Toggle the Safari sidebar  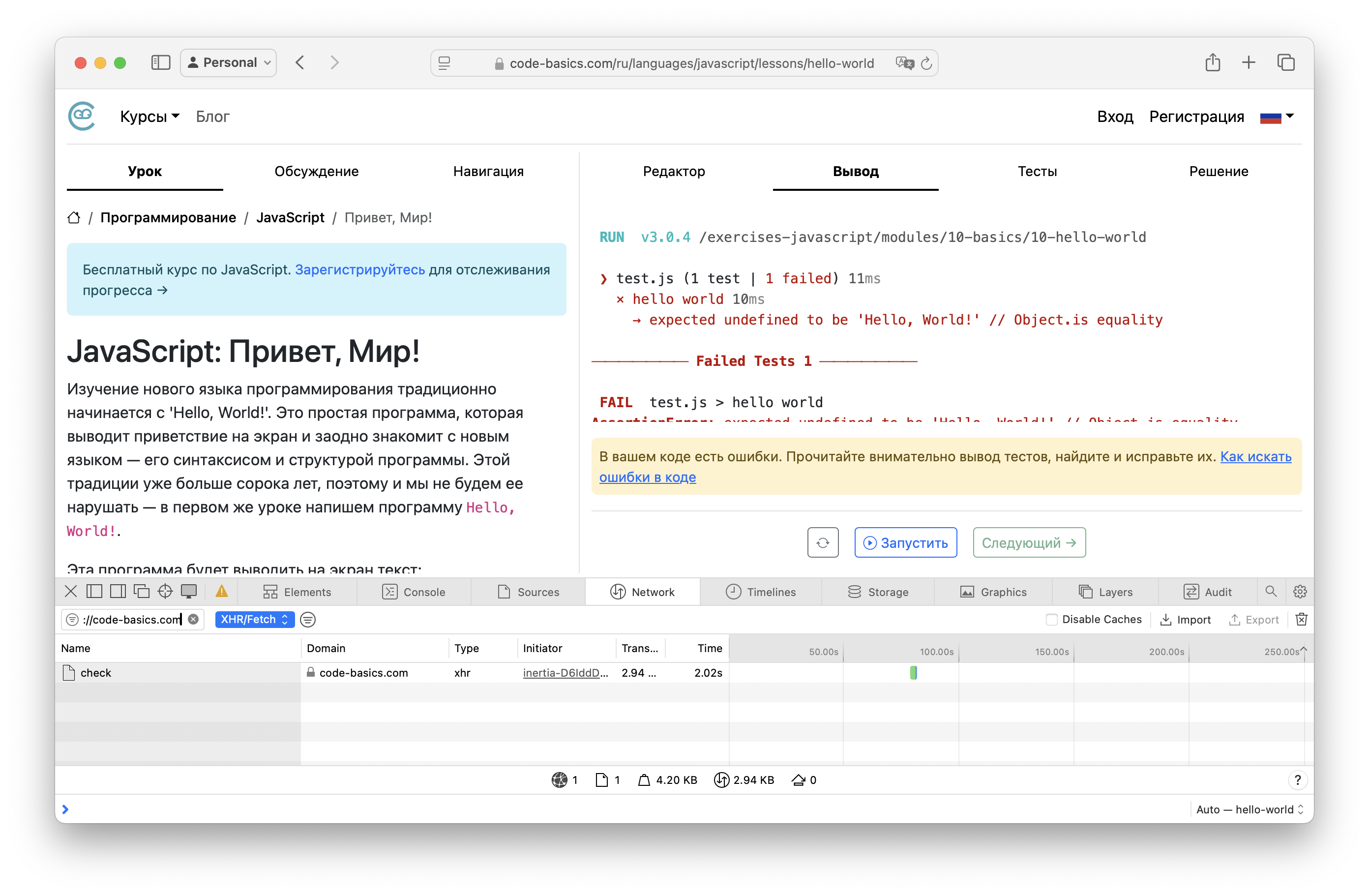pyautogui.click(x=160, y=62)
